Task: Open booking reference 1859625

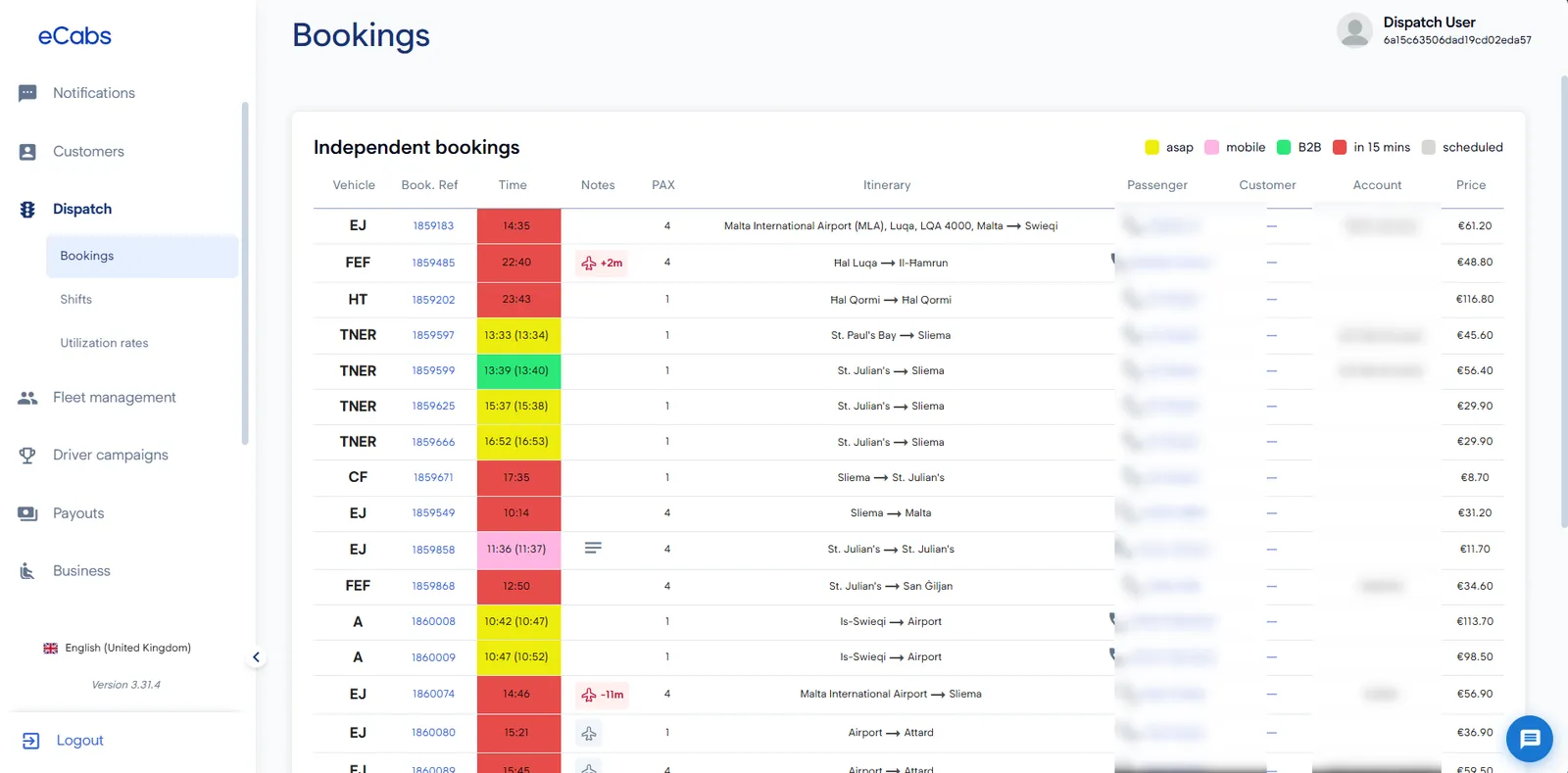Action: (x=433, y=407)
